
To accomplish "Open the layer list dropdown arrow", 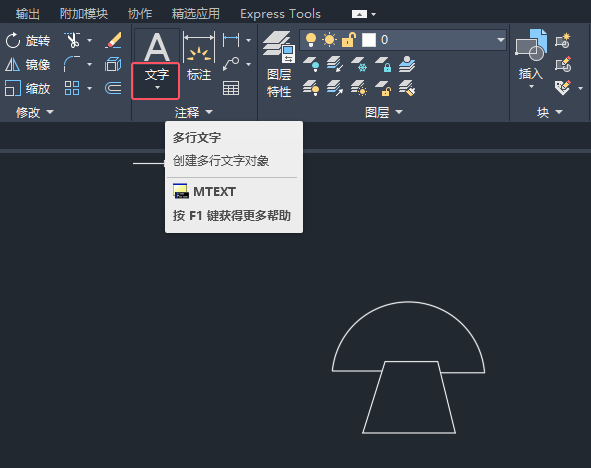I will (x=501, y=40).
